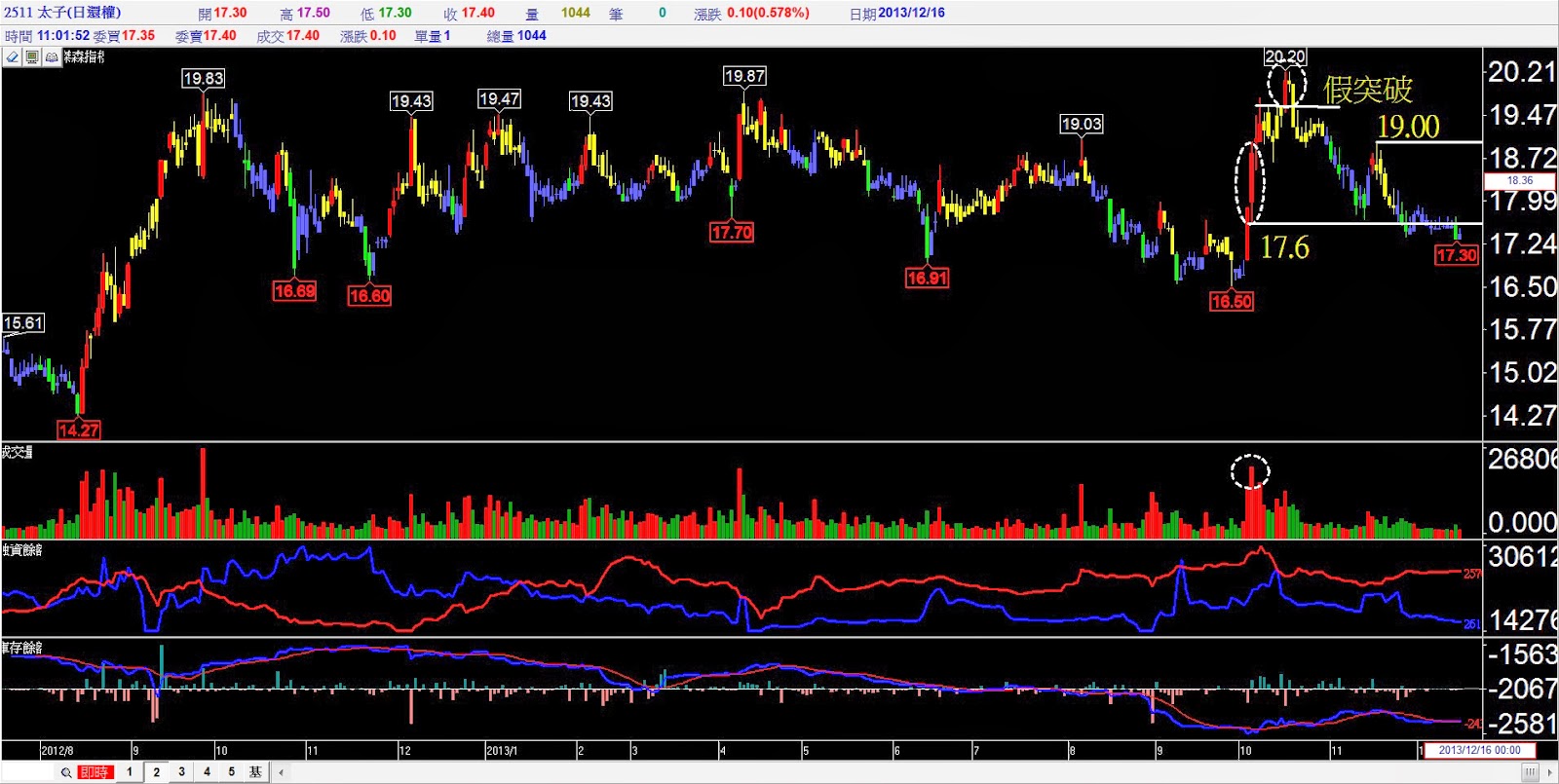Click the red 即時 real-time button
This screenshot has width=1559, height=784.
point(95,772)
